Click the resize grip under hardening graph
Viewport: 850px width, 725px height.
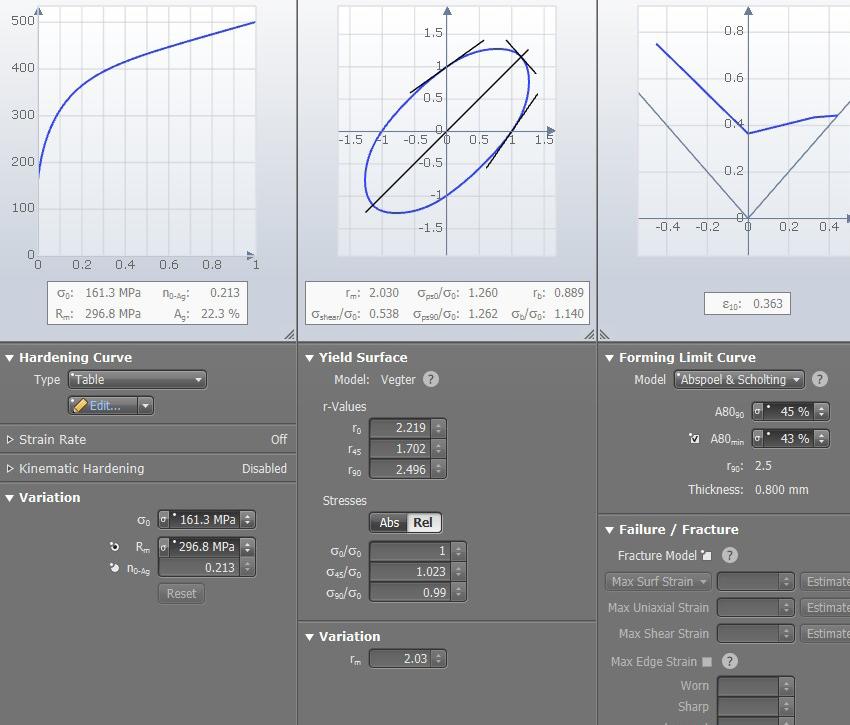289,335
